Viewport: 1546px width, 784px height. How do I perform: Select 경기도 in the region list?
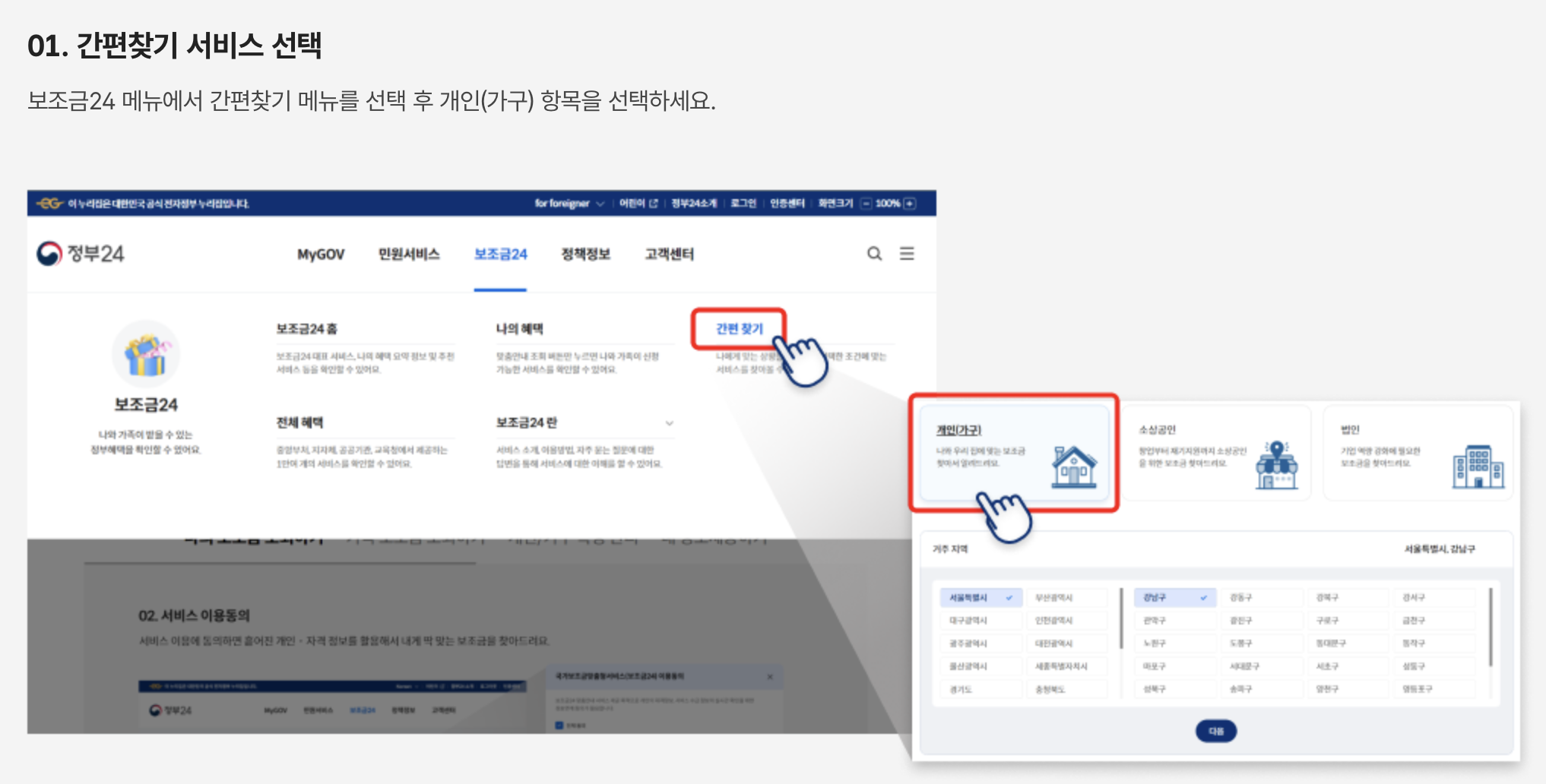(981, 689)
